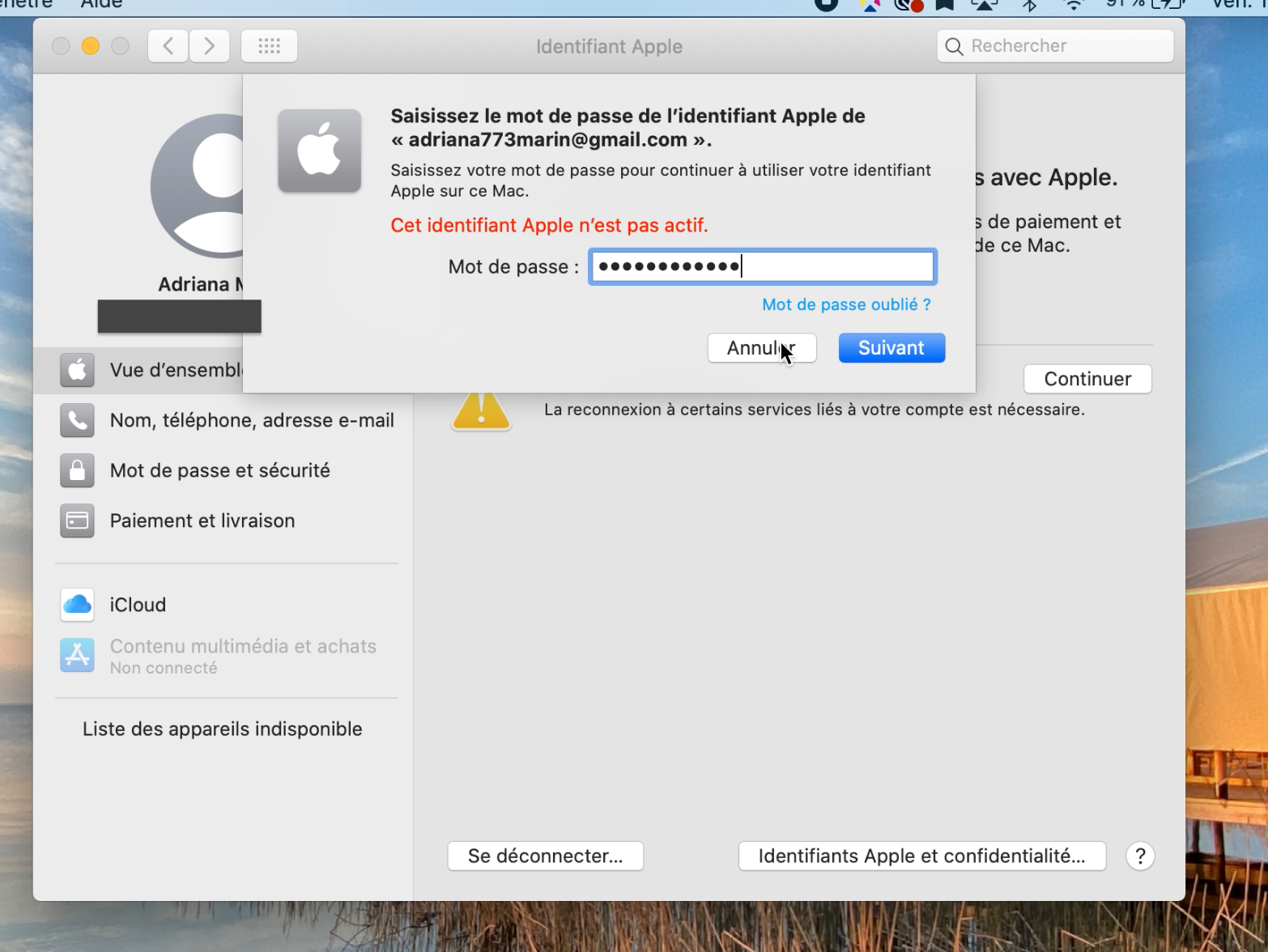1268x952 pixels.
Task: Go back with the left chevron button
Action: pos(168,46)
